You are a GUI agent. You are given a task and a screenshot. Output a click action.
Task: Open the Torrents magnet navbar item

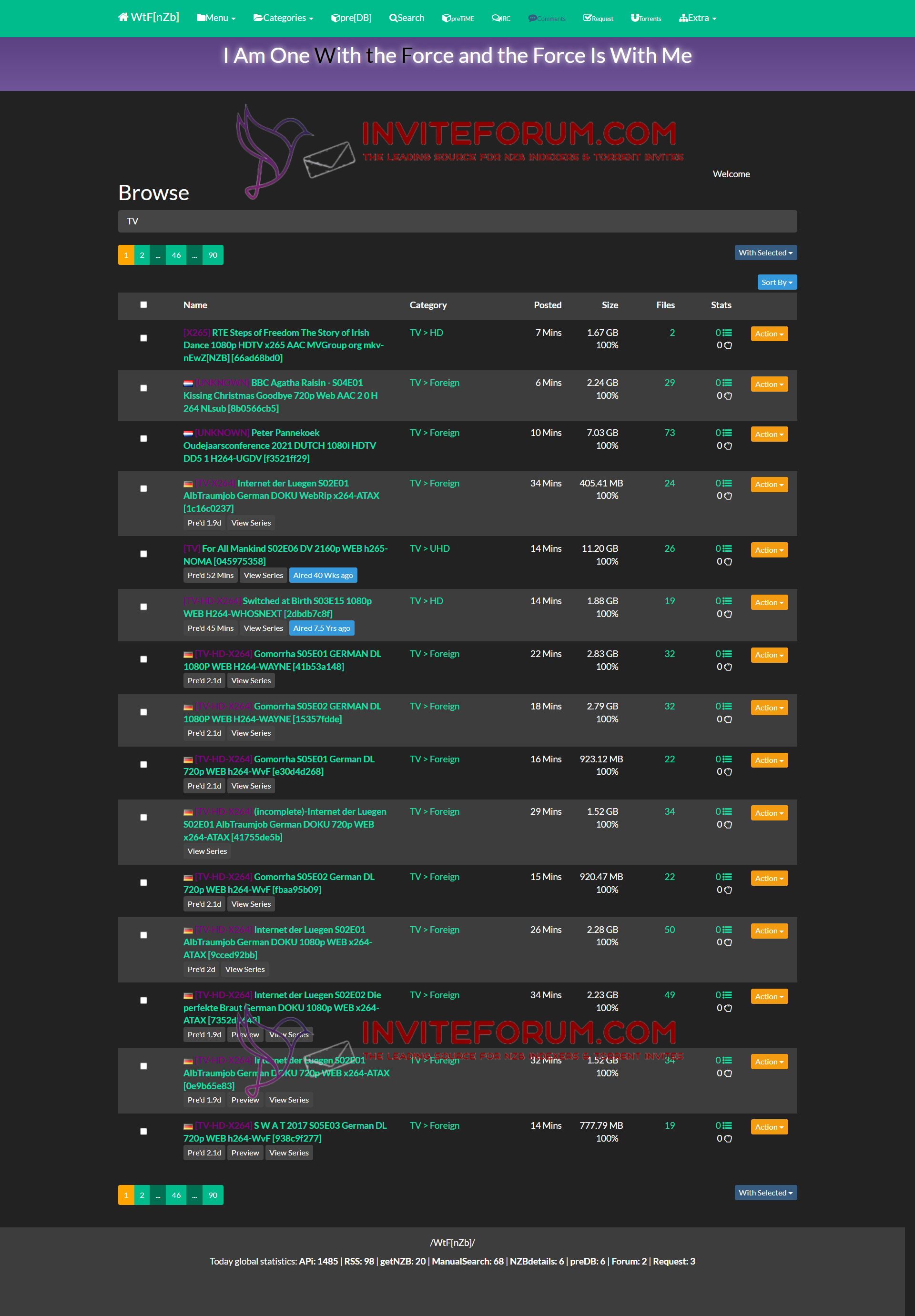click(x=646, y=18)
